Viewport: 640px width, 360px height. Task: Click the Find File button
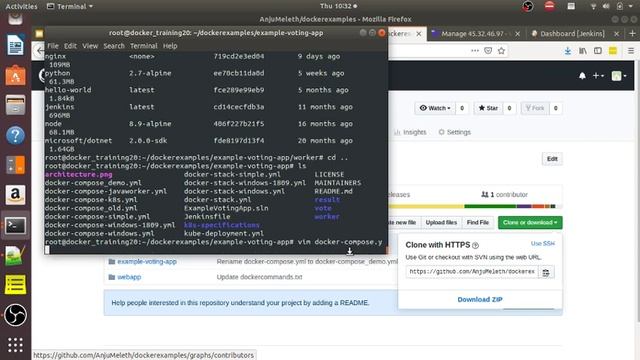point(478,222)
